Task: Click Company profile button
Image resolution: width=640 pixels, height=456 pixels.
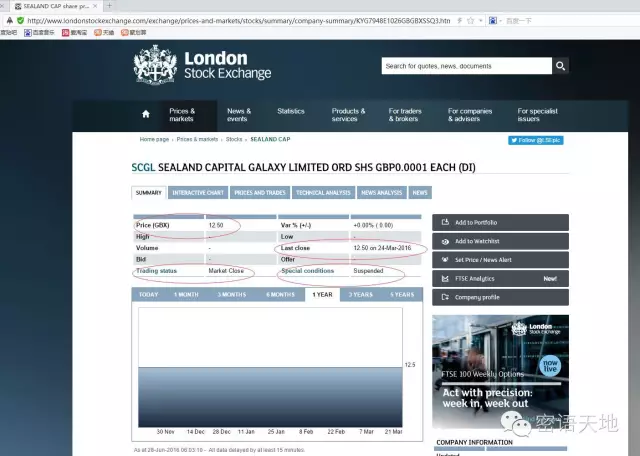Action: [x=500, y=297]
